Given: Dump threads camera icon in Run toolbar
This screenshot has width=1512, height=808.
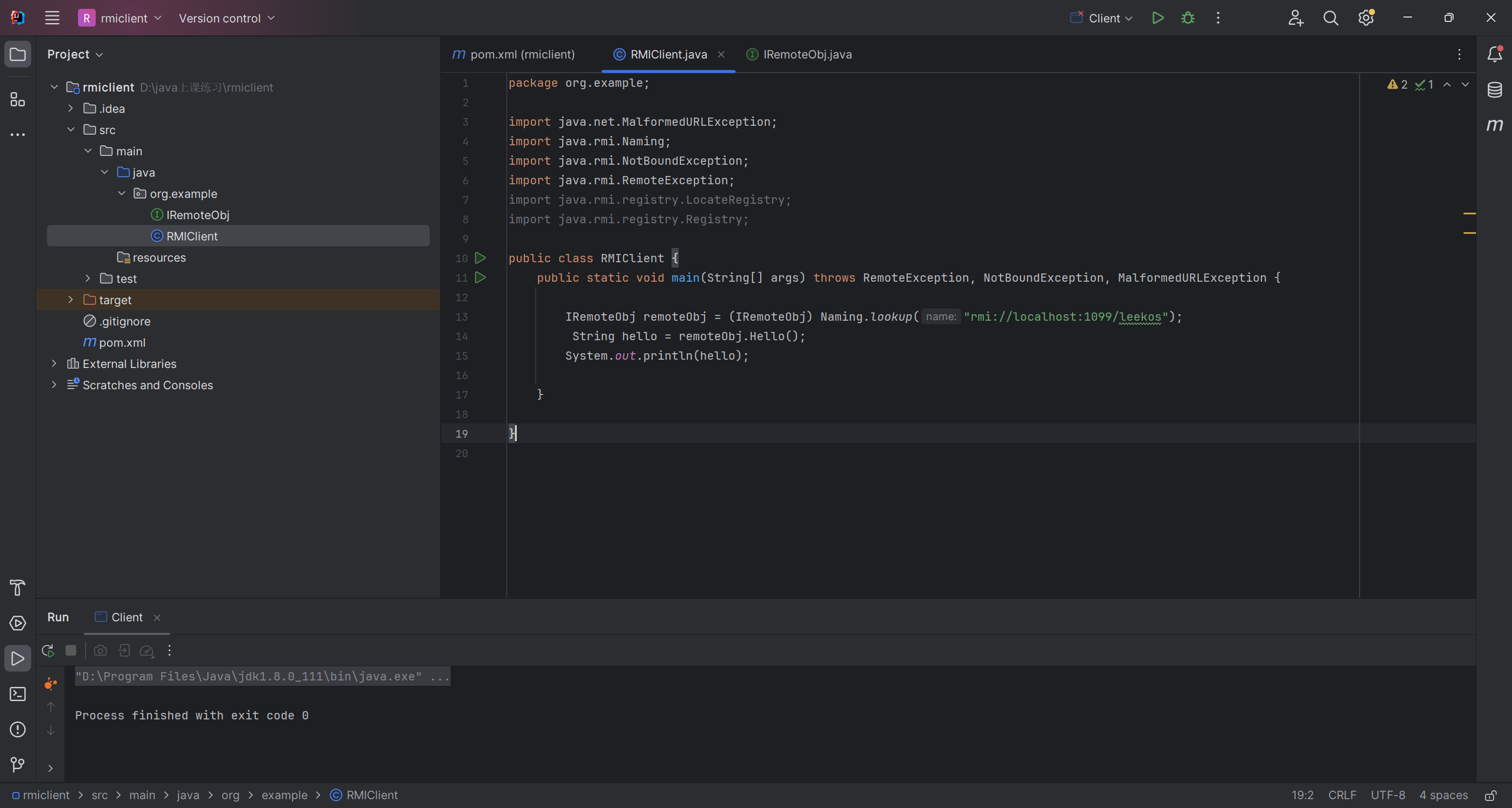Looking at the screenshot, I should point(100,650).
